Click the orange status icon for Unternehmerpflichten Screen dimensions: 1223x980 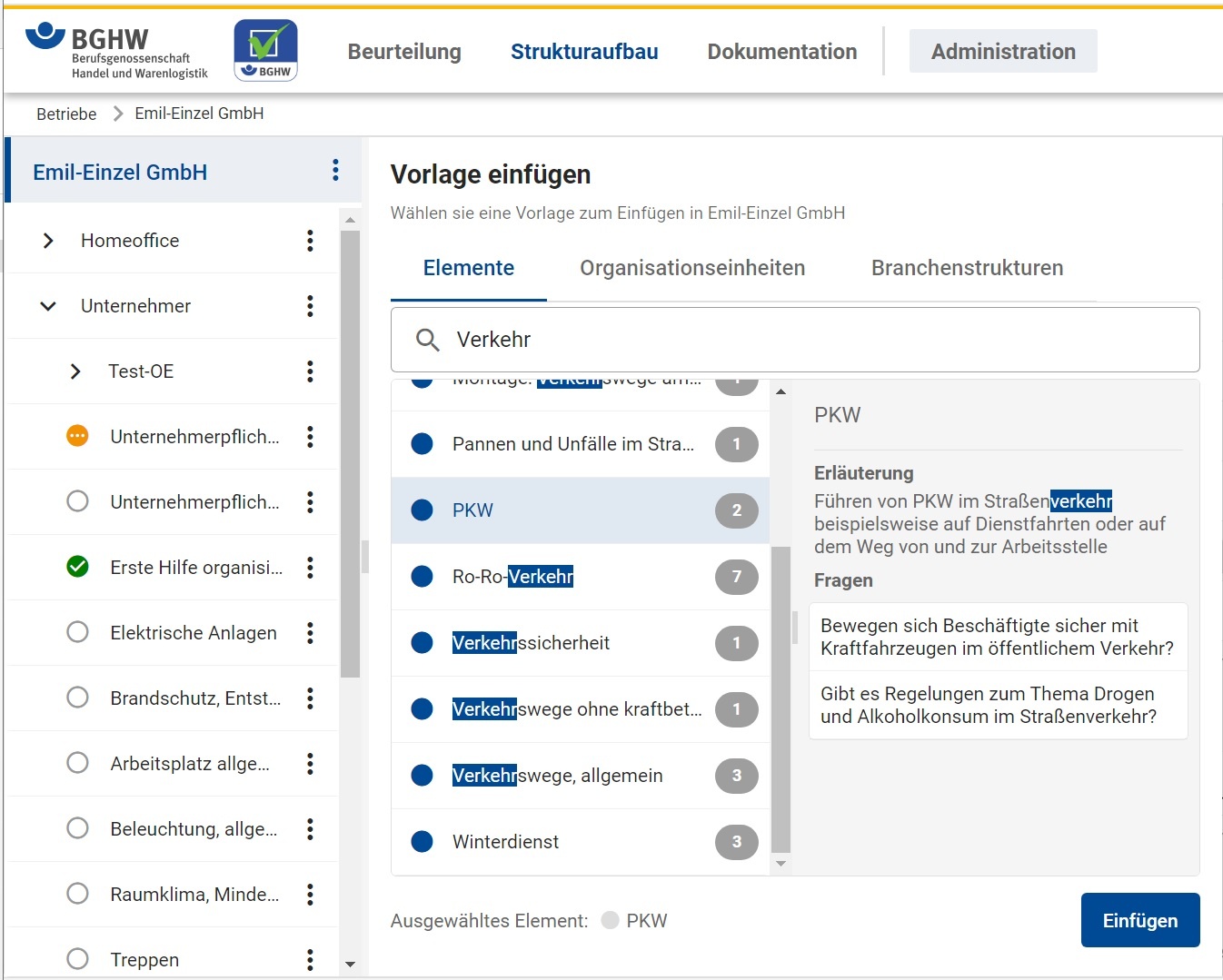coord(78,437)
